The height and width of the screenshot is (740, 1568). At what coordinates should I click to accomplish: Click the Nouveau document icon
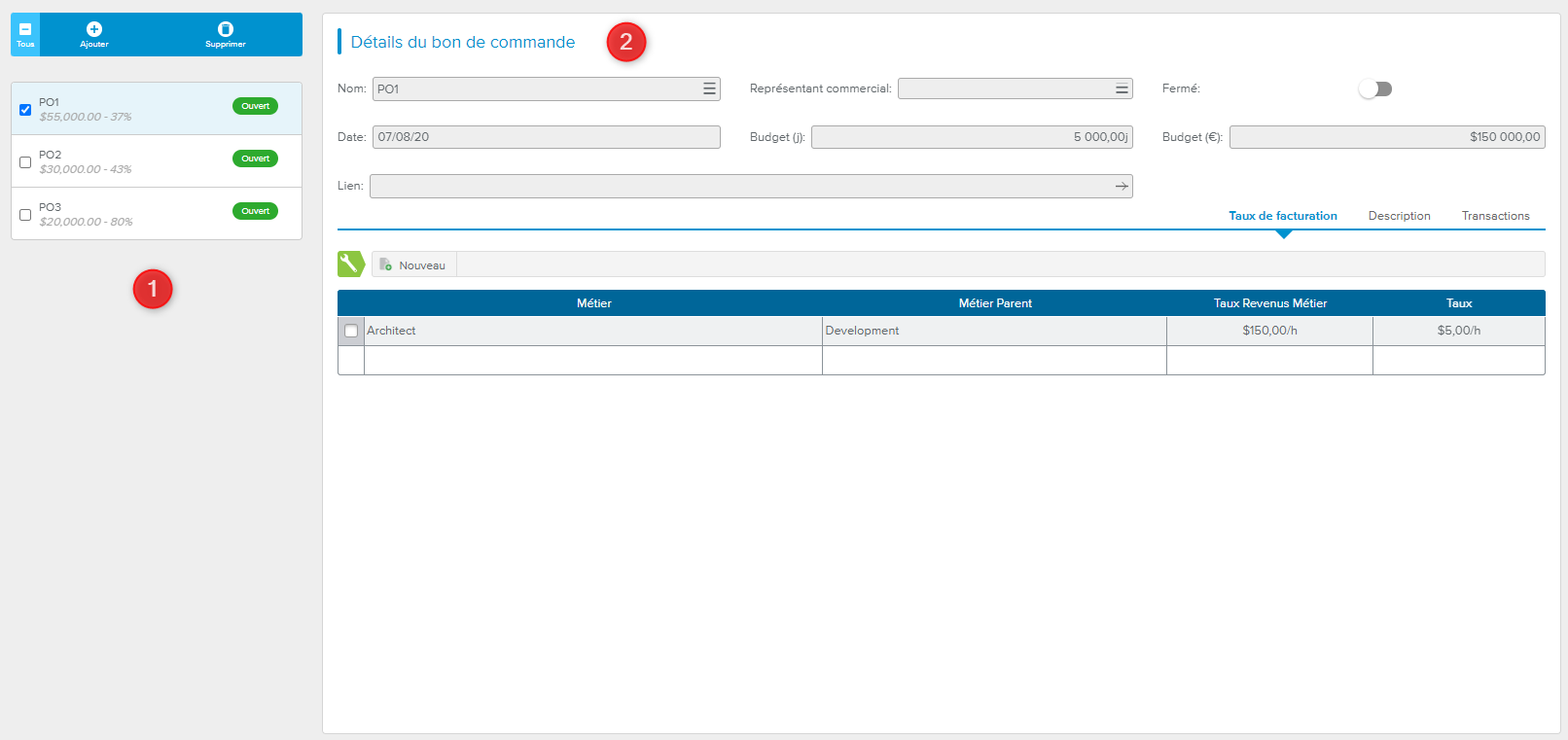(386, 264)
